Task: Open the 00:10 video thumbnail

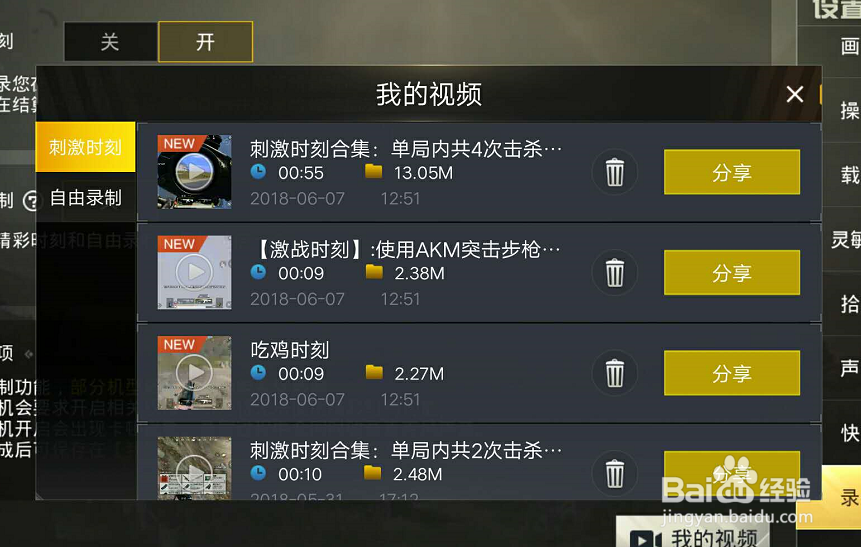Action: coord(194,468)
